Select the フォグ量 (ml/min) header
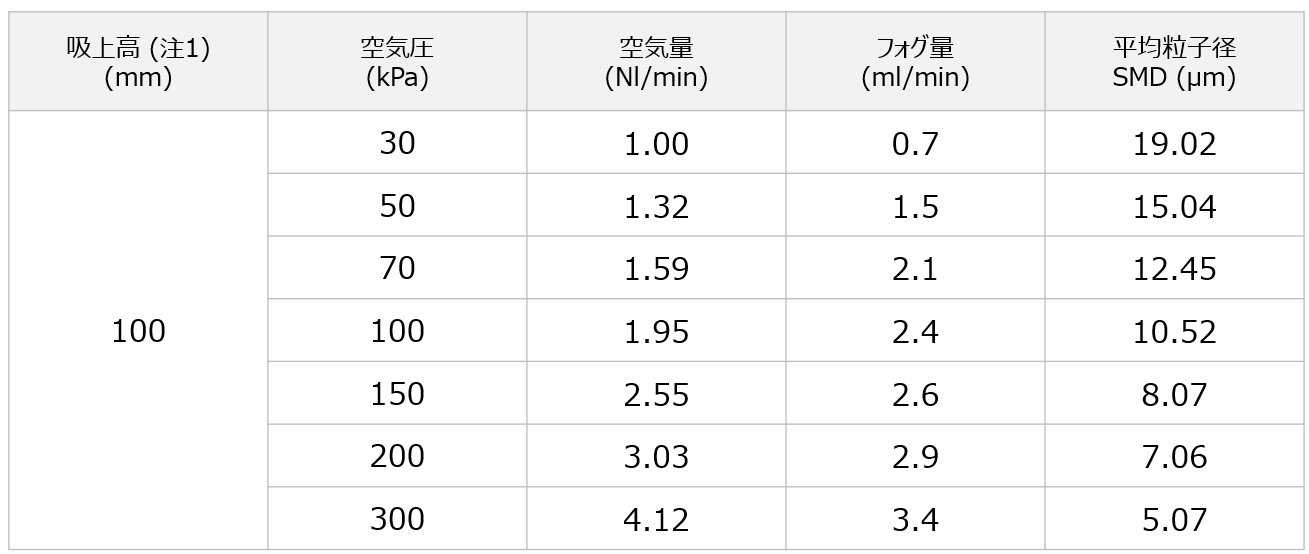The image size is (1309, 554). click(x=915, y=62)
